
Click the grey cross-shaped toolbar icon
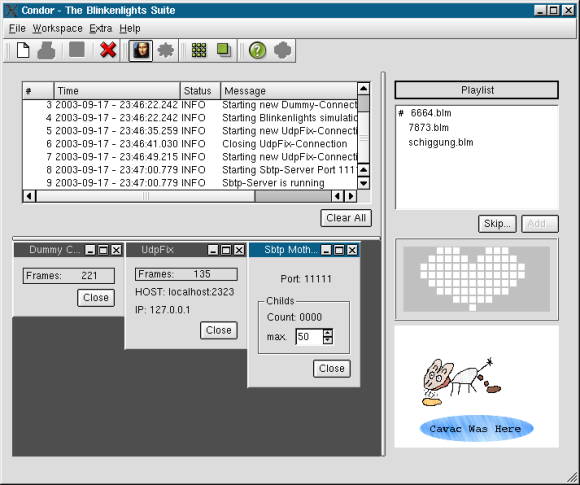click(282, 50)
